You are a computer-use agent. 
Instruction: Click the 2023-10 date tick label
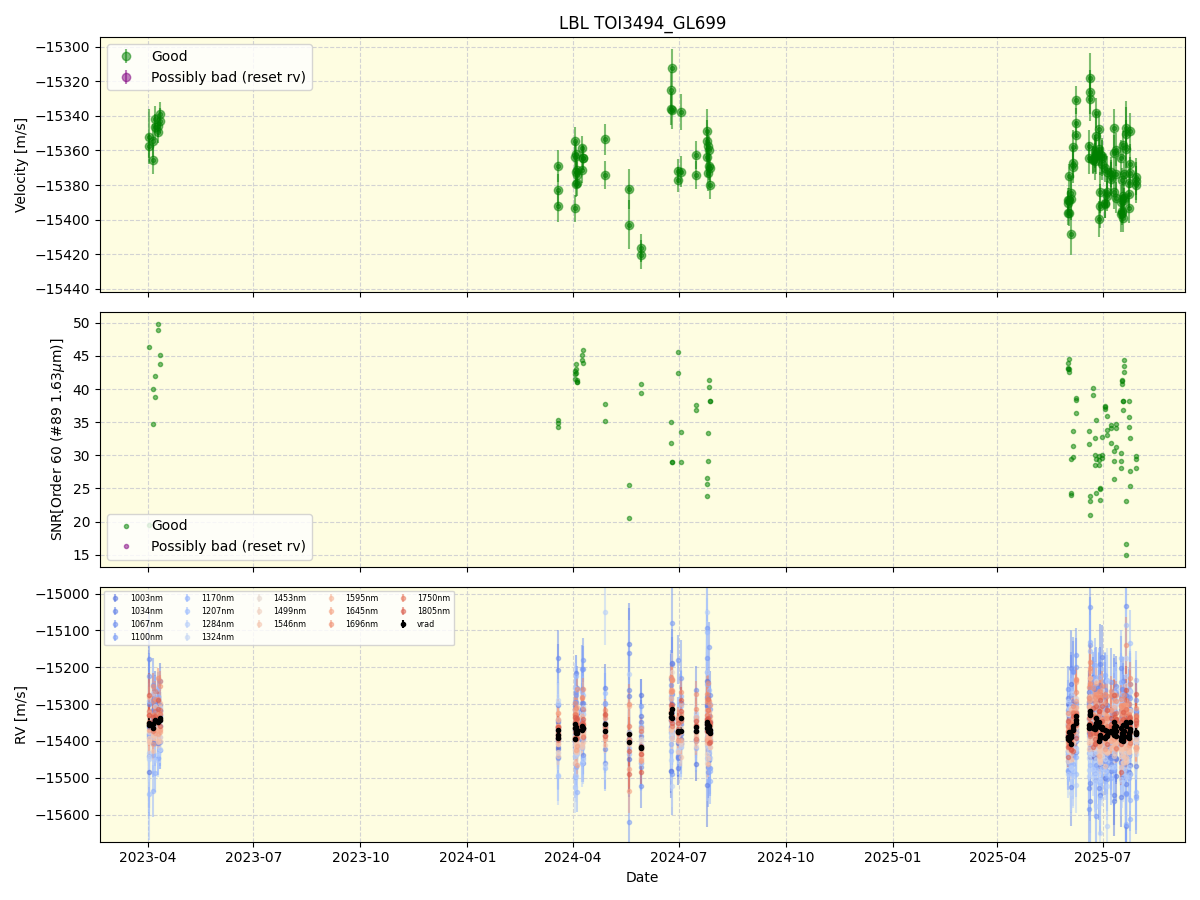coord(360,857)
